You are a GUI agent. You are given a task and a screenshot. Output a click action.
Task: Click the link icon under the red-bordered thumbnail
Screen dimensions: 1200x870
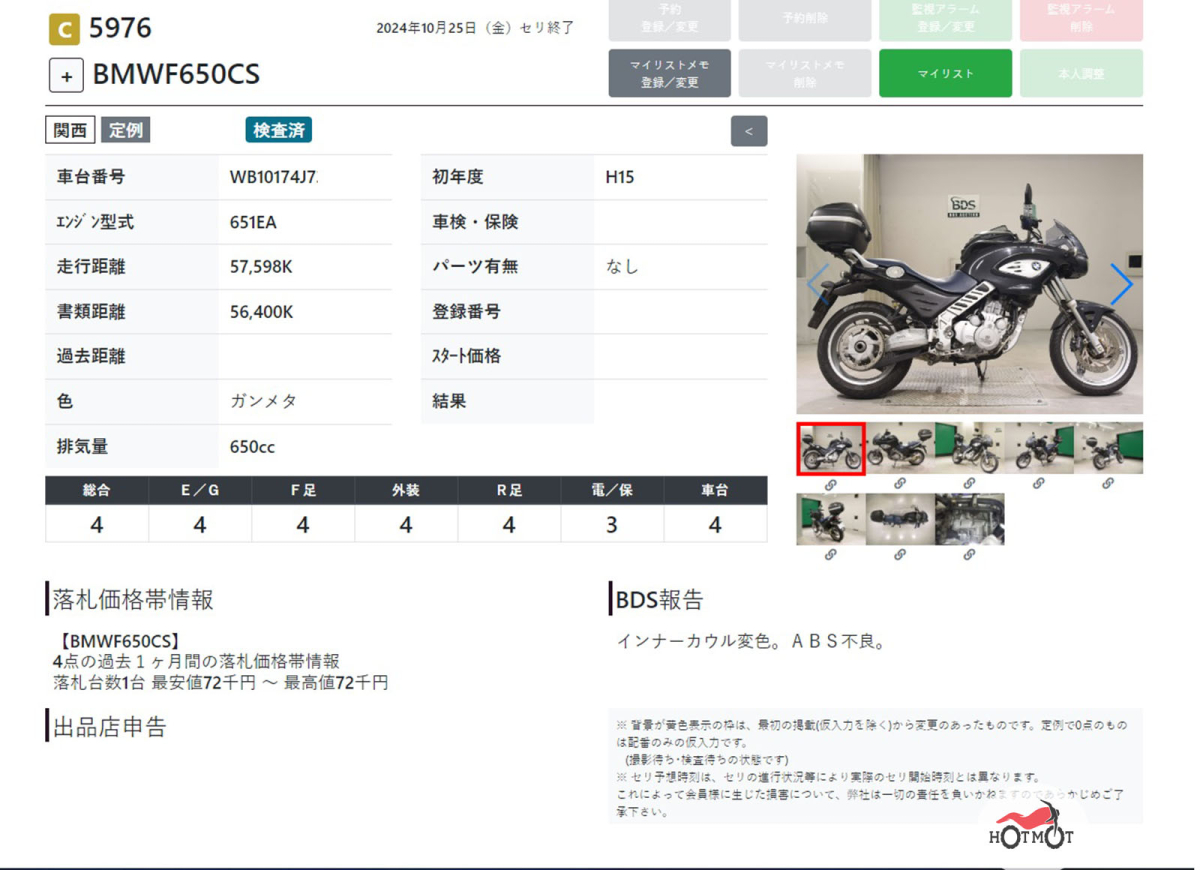coord(830,484)
